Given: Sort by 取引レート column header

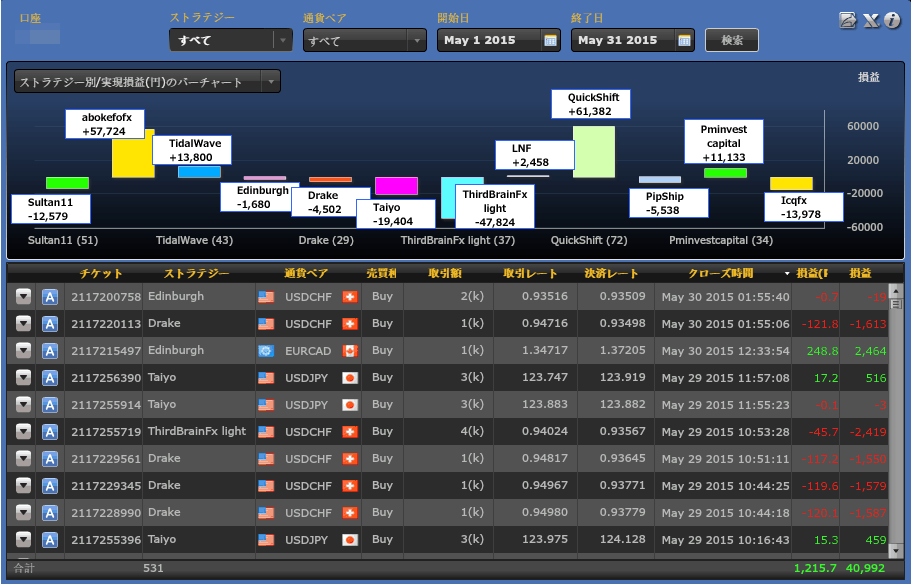Looking at the screenshot, I should tap(530, 273).
